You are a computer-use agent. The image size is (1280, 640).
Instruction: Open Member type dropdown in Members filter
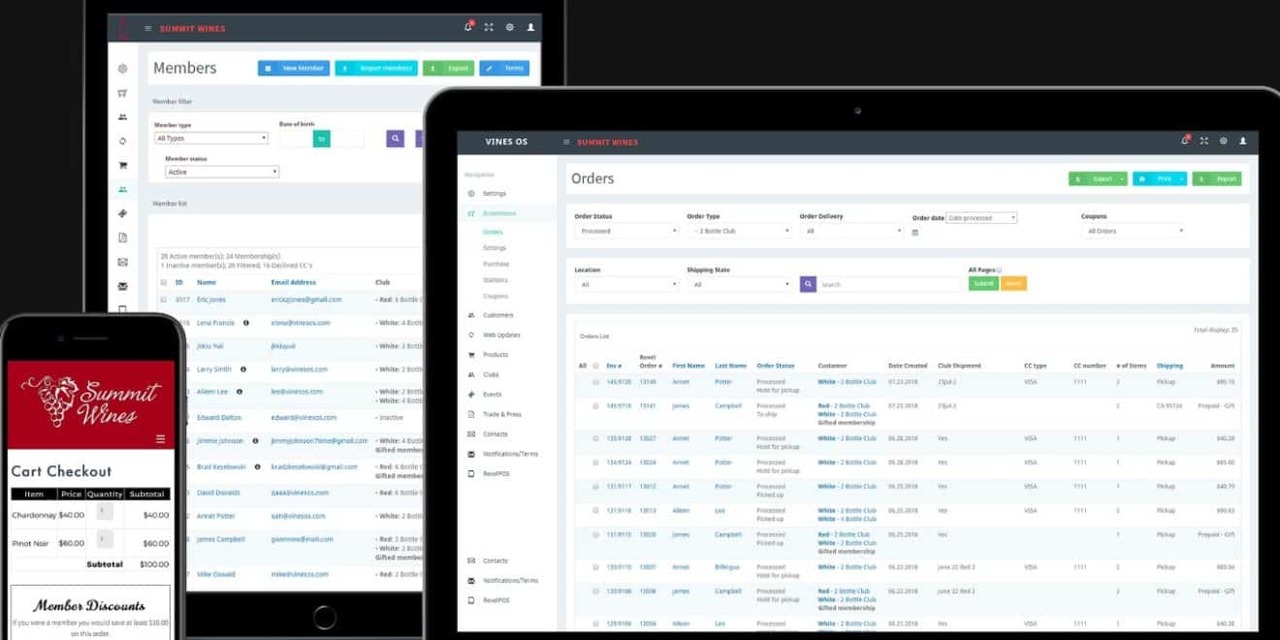pyautogui.click(x=211, y=138)
